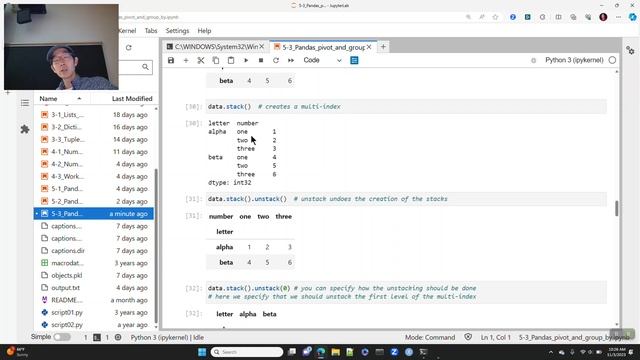
Task: Open the extension manager puzzle icon
Action: click(x=25, y=129)
